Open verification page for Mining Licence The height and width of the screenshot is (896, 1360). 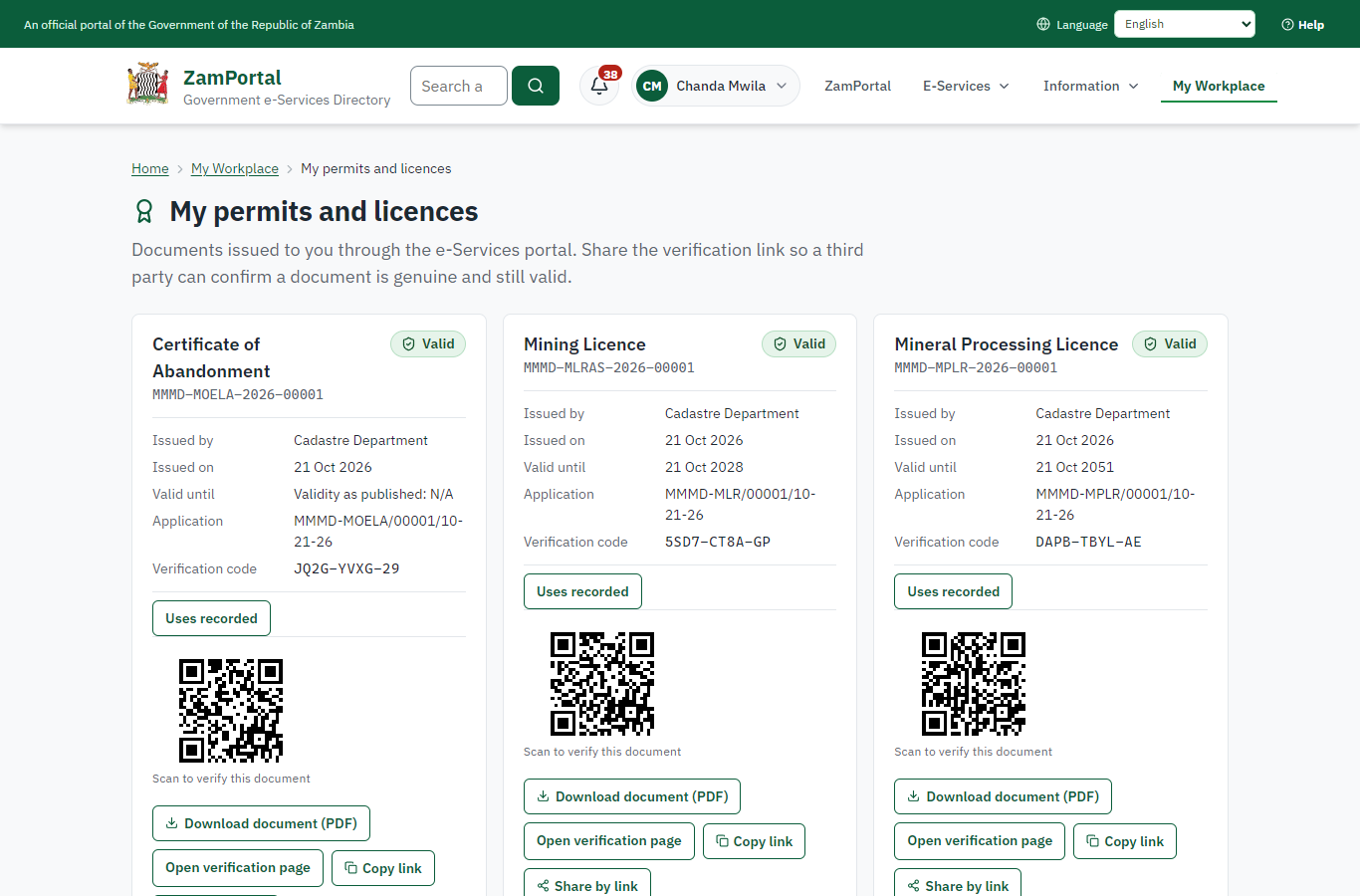coord(609,841)
